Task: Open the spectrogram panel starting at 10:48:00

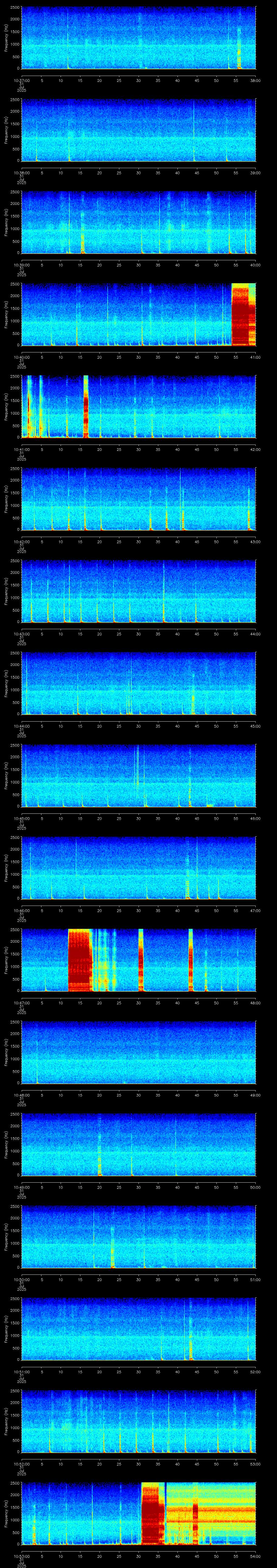Action: (x=139, y=1052)
